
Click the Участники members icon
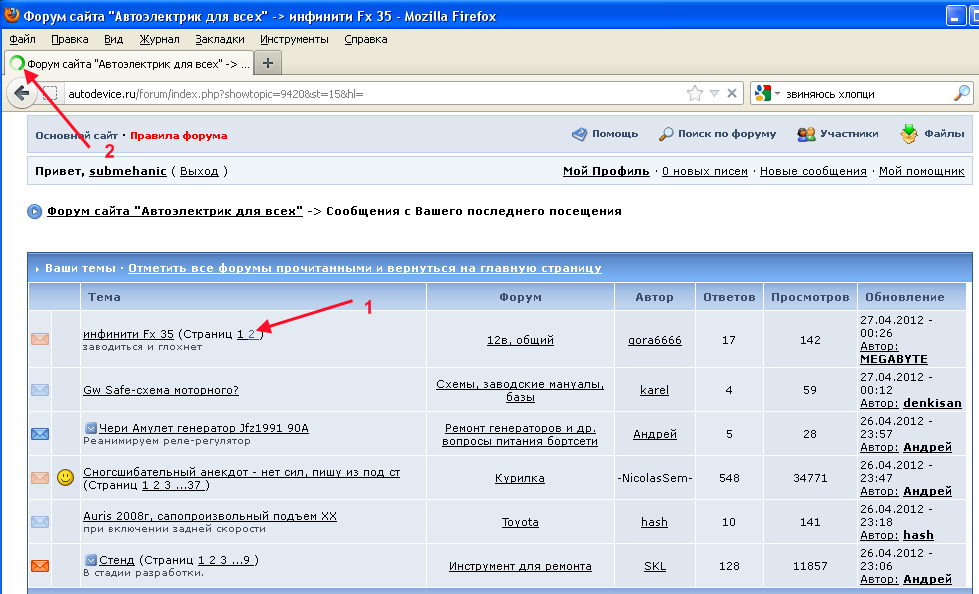tap(806, 134)
